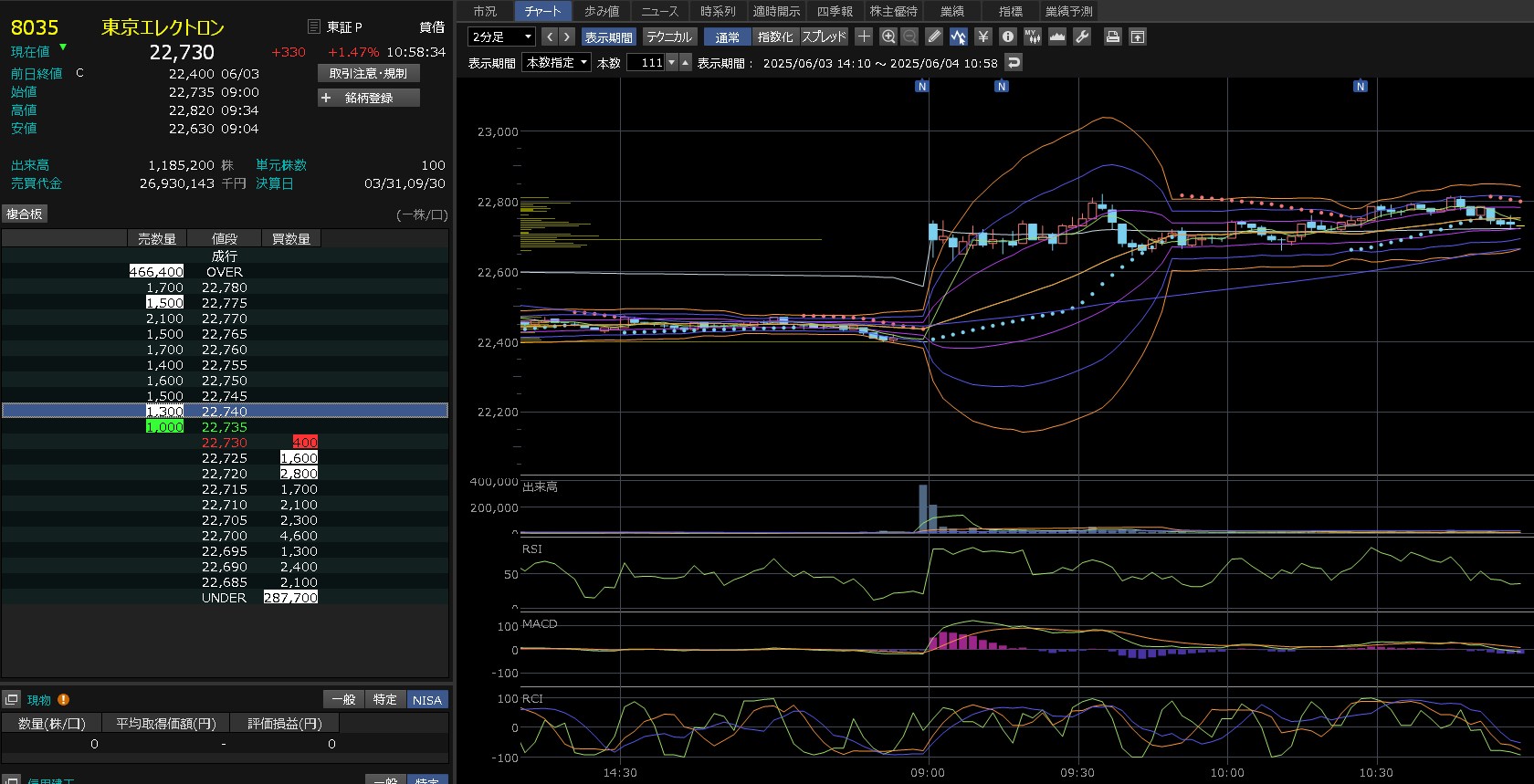Click the 22,730 best bid price

pos(225,442)
